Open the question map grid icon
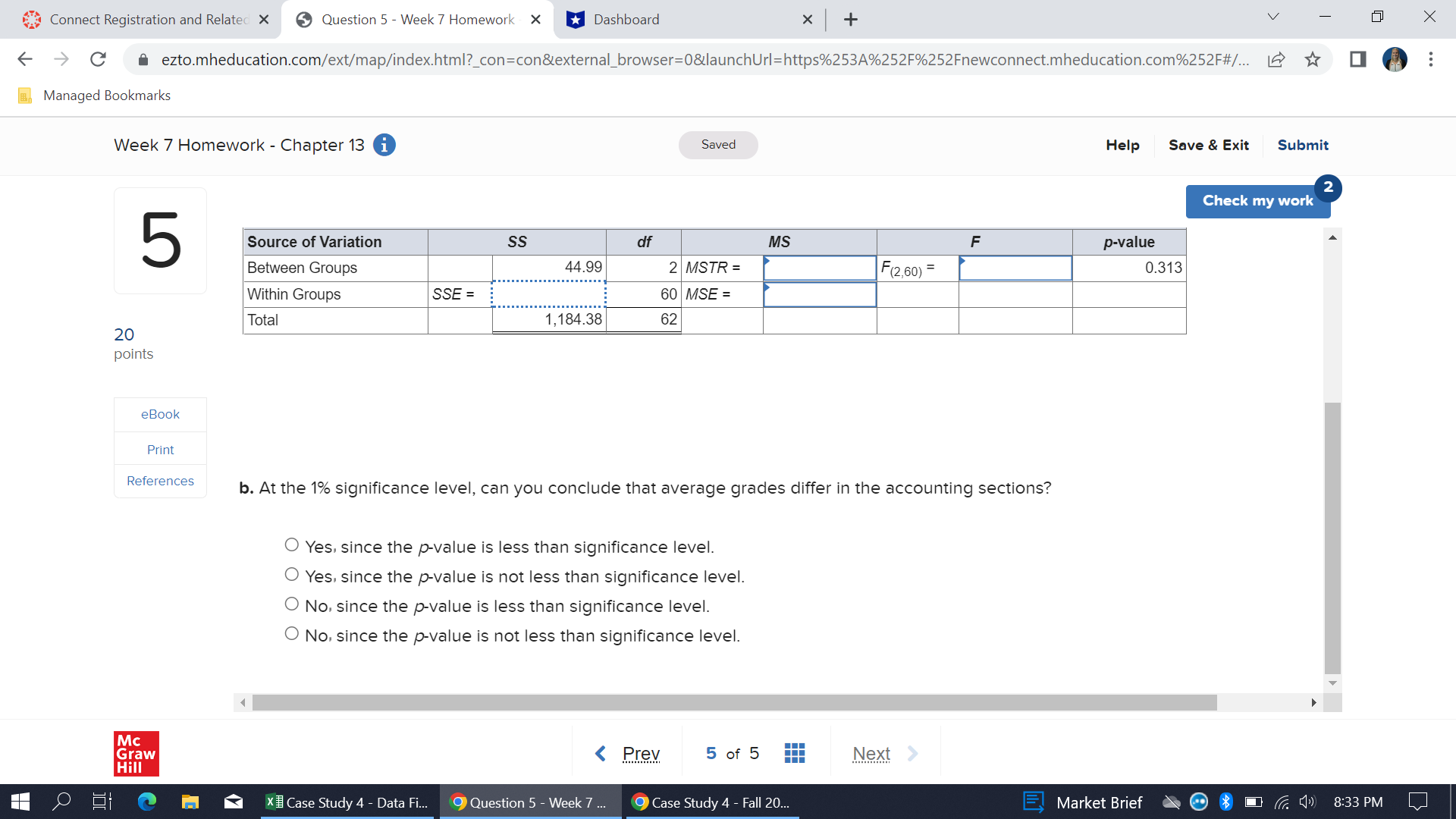Image resolution: width=1456 pixels, height=819 pixels. [x=794, y=752]
